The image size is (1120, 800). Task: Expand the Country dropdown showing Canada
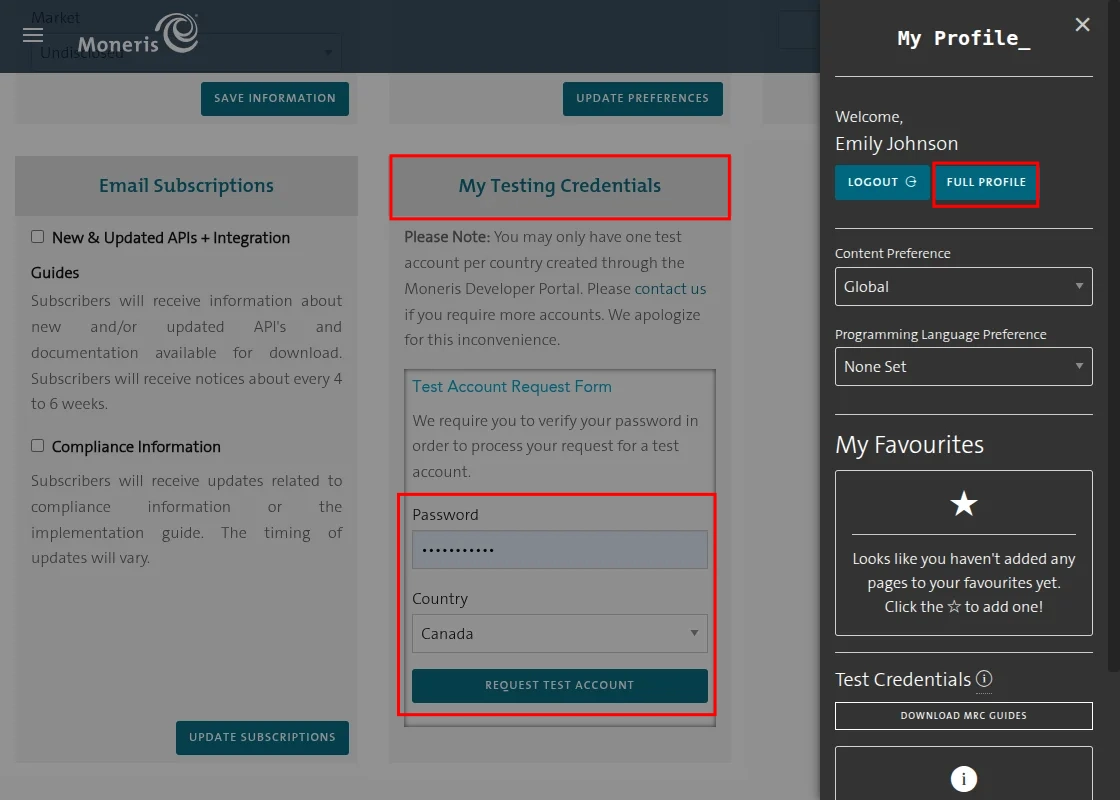point(559,634)
